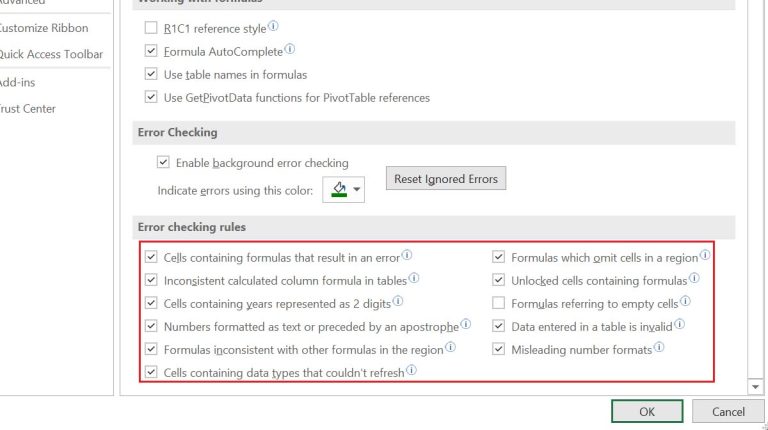Click the paint bucket error color icon
This screenshot has height=430, width=768.
[339, 190]
